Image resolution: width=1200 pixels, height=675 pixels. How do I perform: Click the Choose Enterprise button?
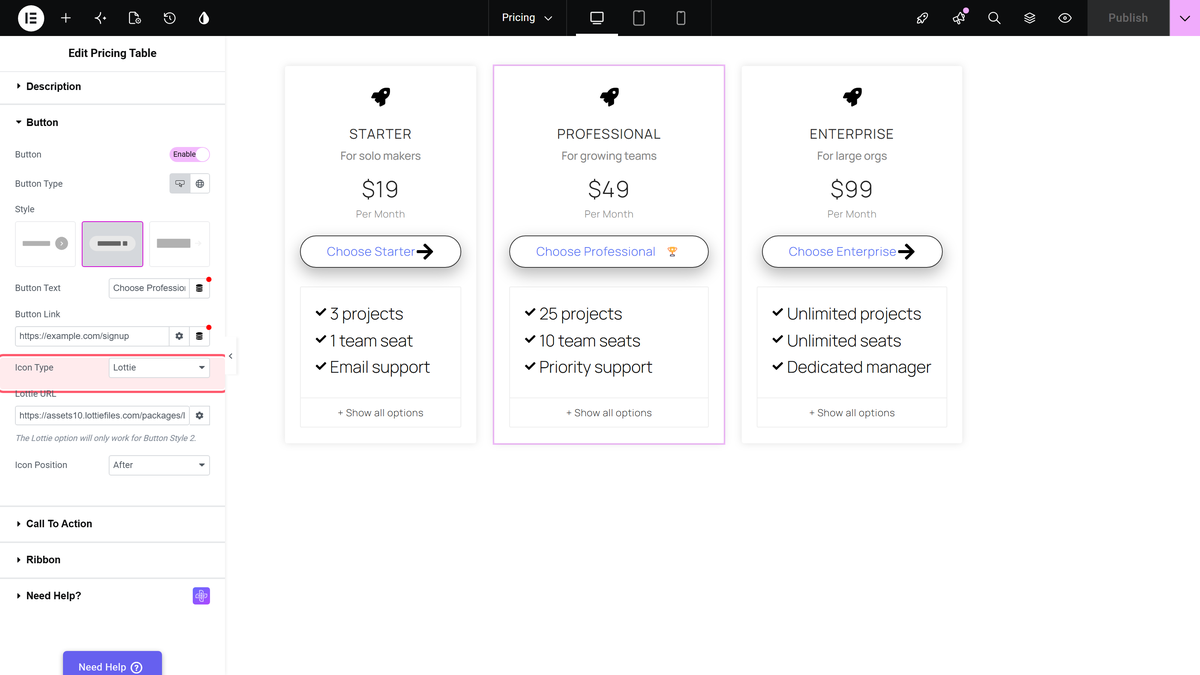tap(852, 252)
